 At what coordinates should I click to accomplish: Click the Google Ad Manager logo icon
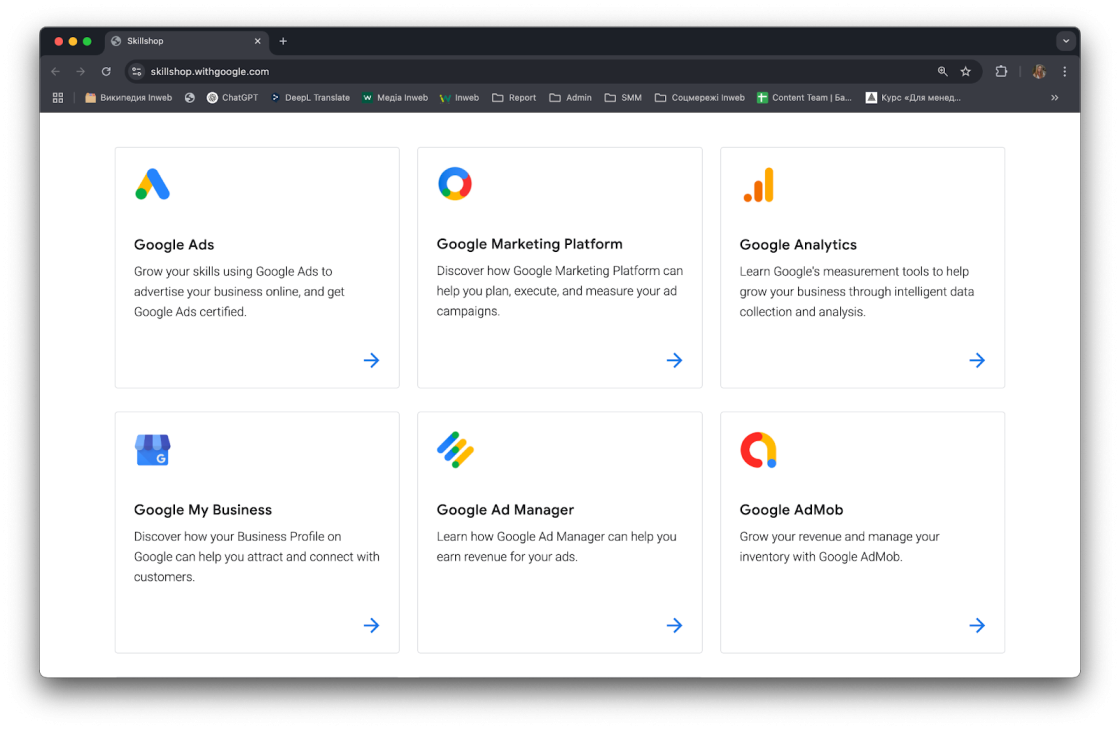click(455, 450)
